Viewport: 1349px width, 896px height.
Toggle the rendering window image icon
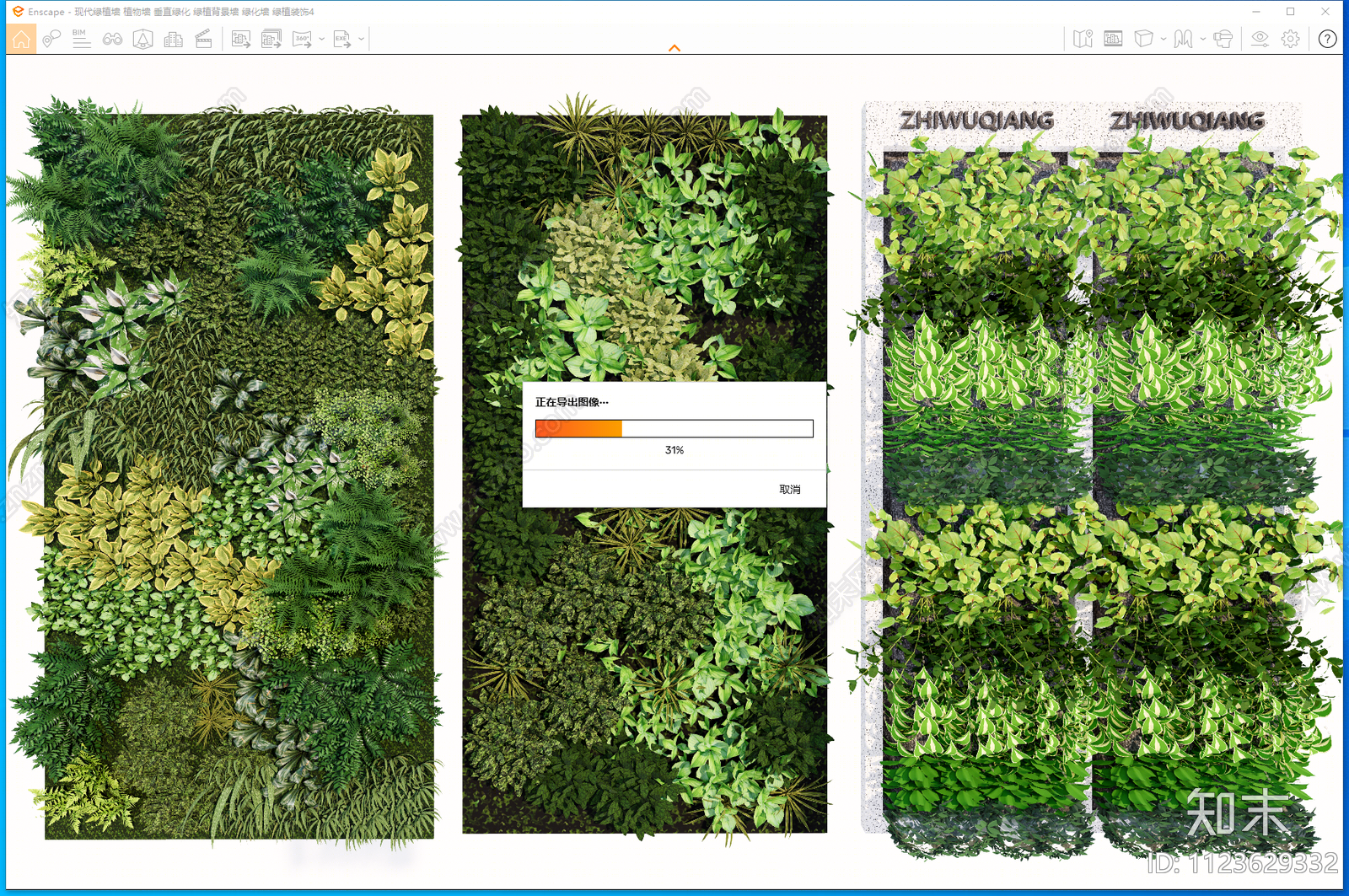pyautogui.click(x=1113, y=39)
